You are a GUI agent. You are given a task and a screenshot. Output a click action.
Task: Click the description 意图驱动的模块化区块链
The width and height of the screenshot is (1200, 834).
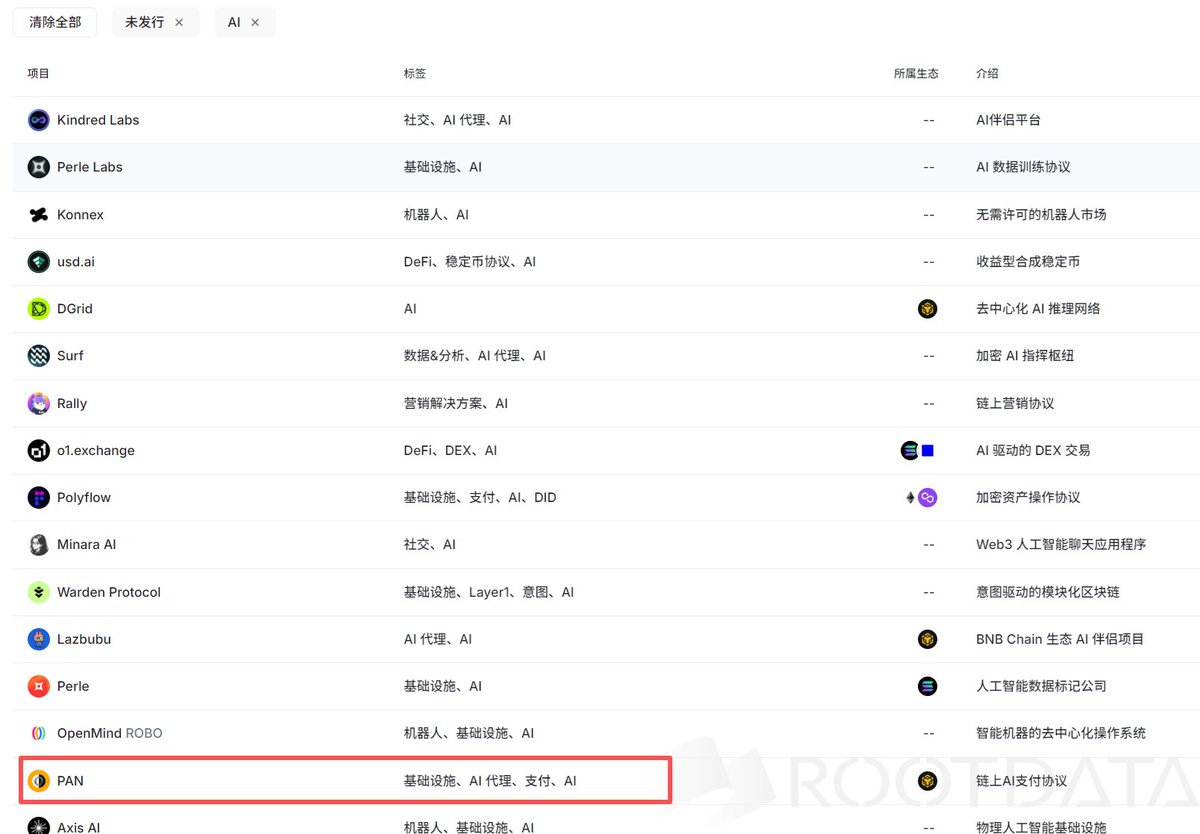[1048, 592]
